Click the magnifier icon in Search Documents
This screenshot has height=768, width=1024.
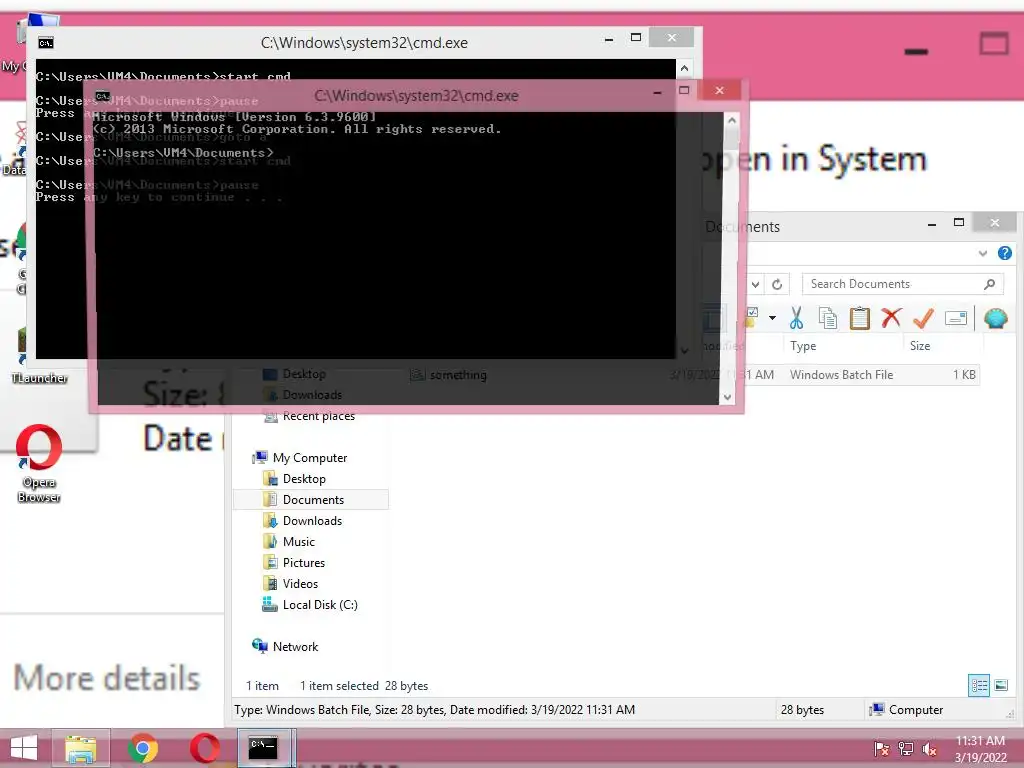989,284
